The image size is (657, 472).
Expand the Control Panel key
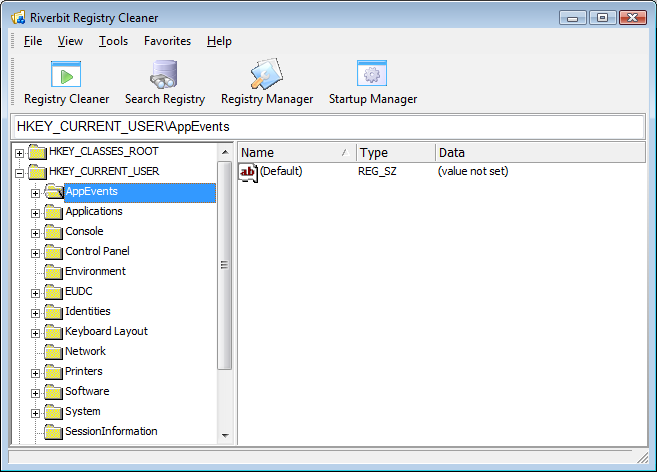click(36, 254)
